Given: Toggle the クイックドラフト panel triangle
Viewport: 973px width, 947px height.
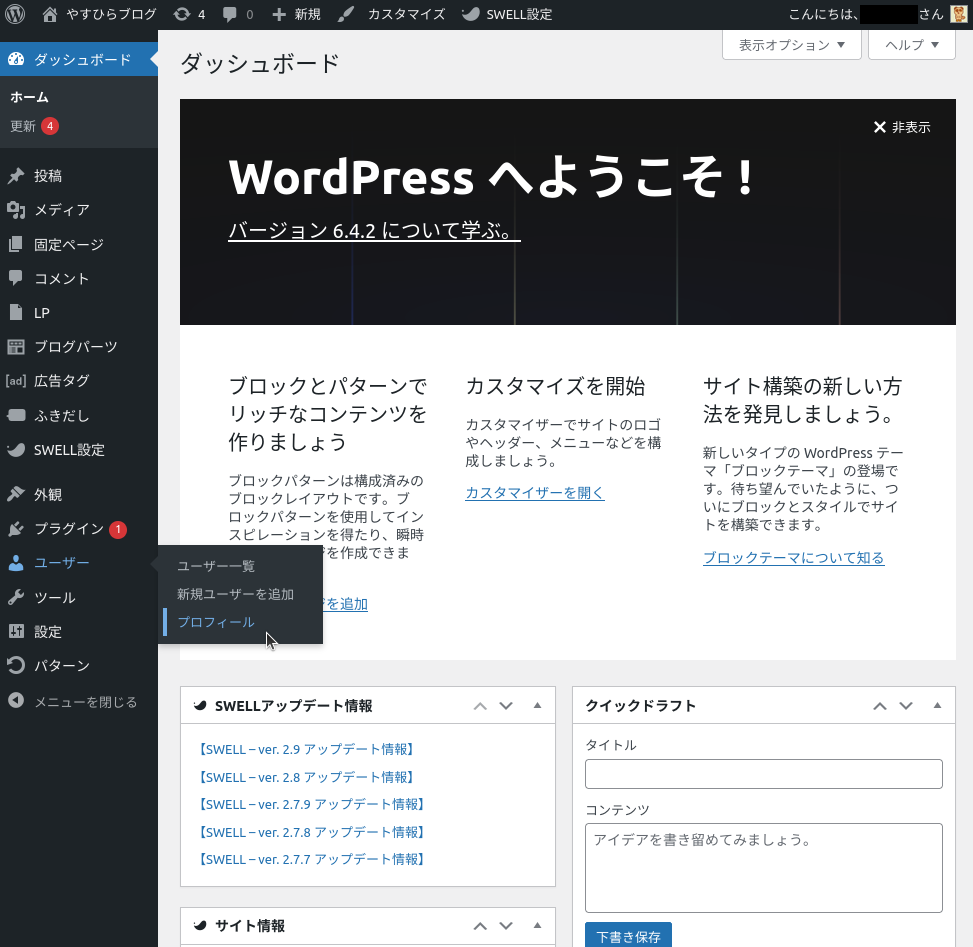Looking at the screenshot, I should click(x=937, y=705).
